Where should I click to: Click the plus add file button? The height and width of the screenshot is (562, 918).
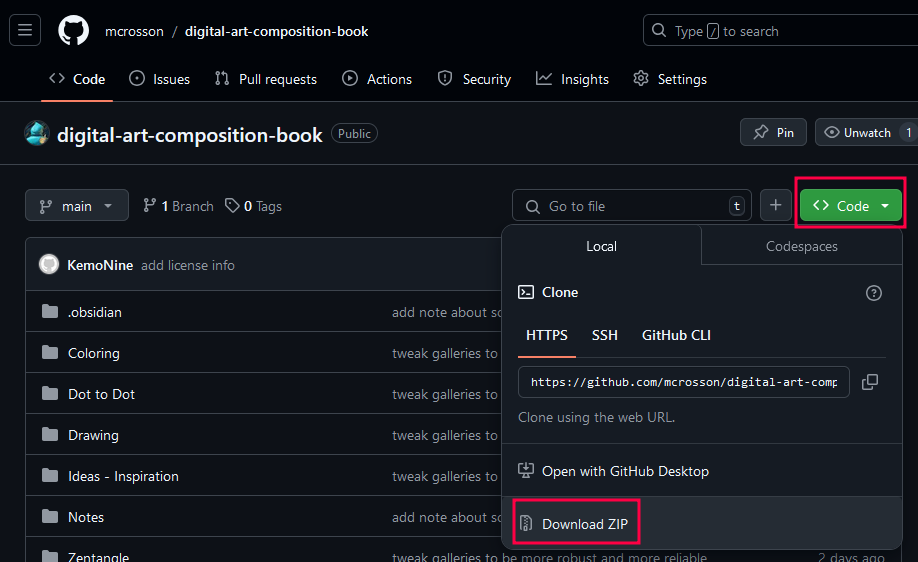click(x=776, y=205)
